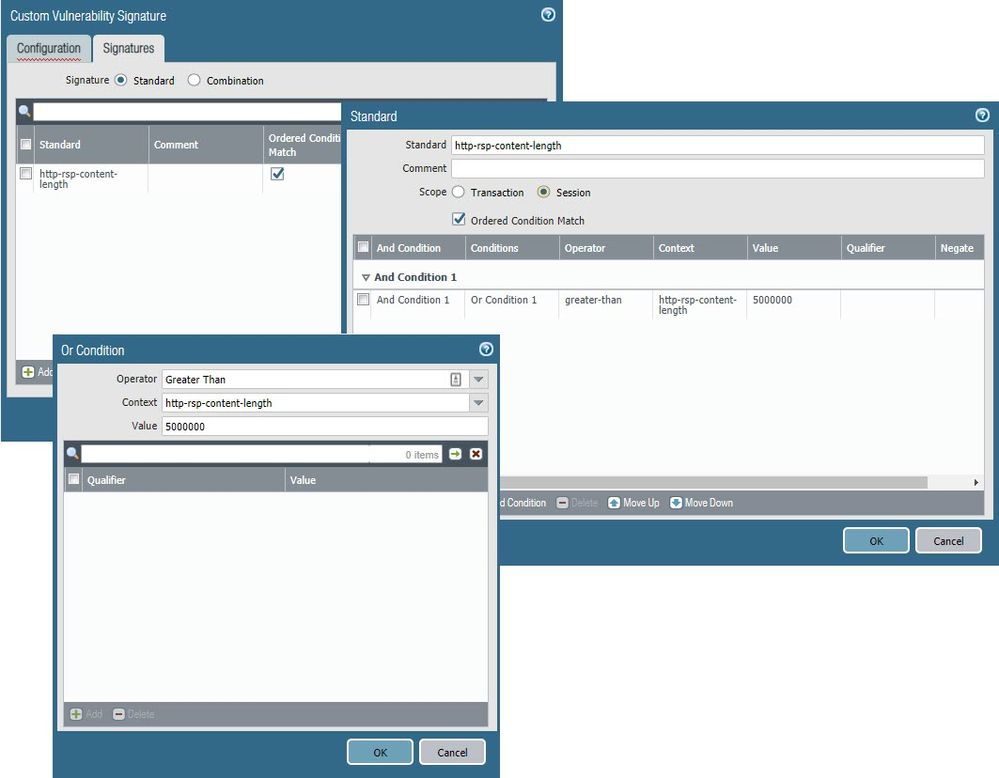Screen dimensions: 999x778
Task: Click Comment column header in Signatures table
Action: [x=205, y=145]
